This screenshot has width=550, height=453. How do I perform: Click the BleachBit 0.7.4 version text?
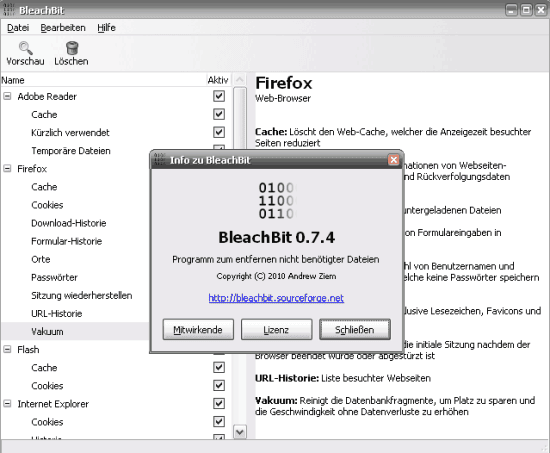[x=276, y=238]
